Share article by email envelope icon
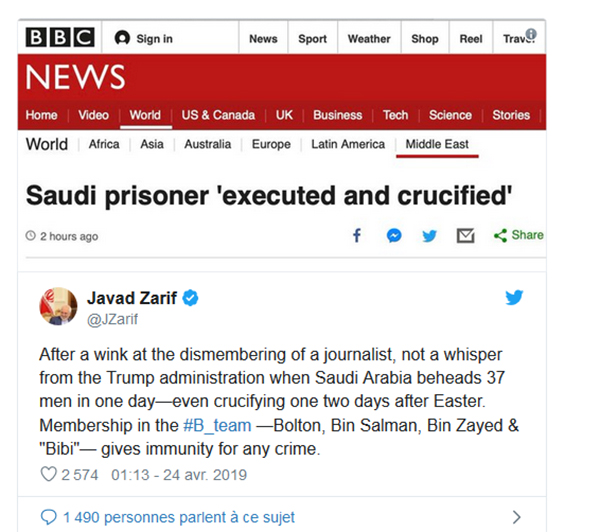600x532 pixels. point(465,236)
